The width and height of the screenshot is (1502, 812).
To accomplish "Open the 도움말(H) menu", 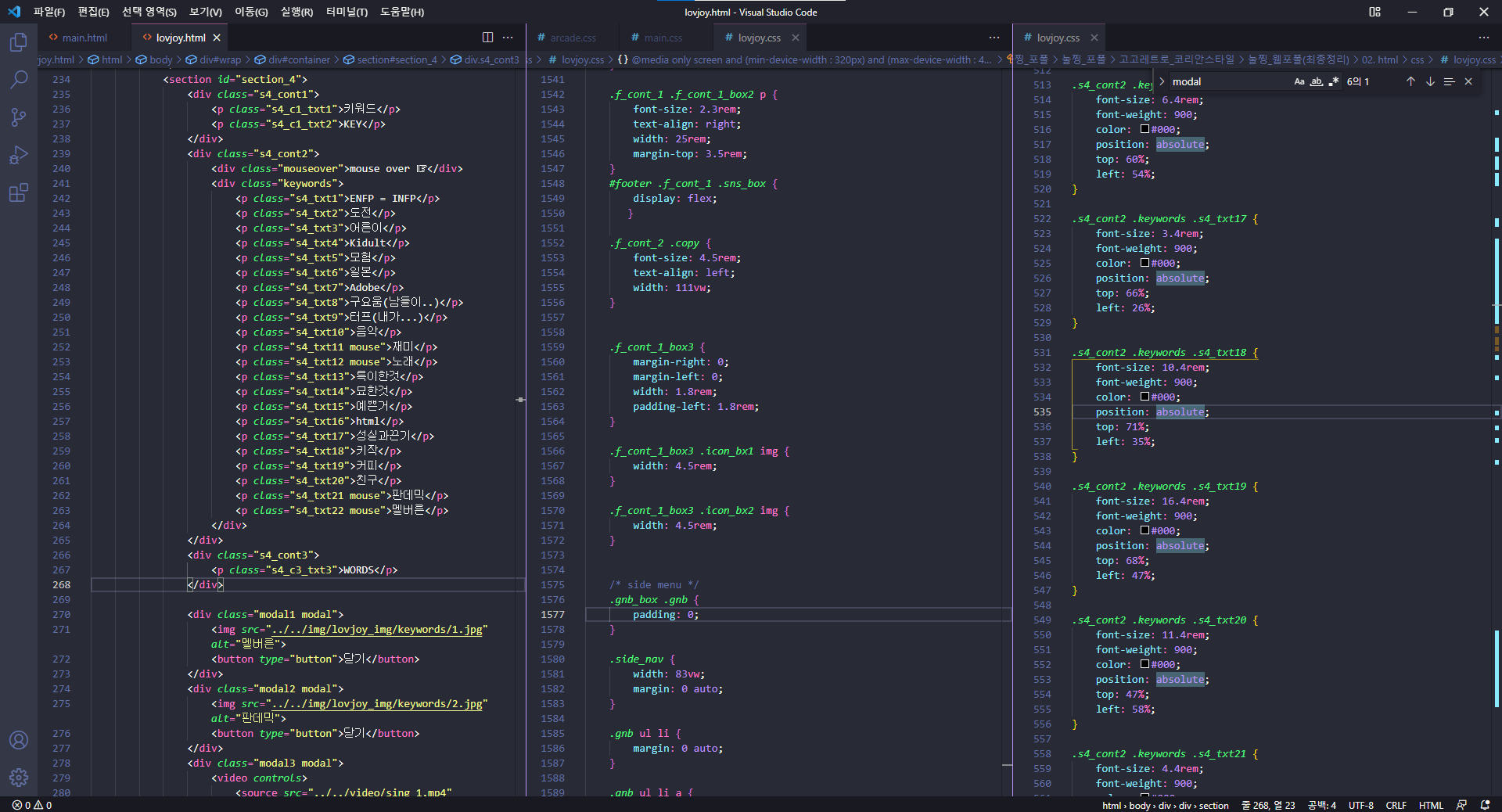I will 402,12.
